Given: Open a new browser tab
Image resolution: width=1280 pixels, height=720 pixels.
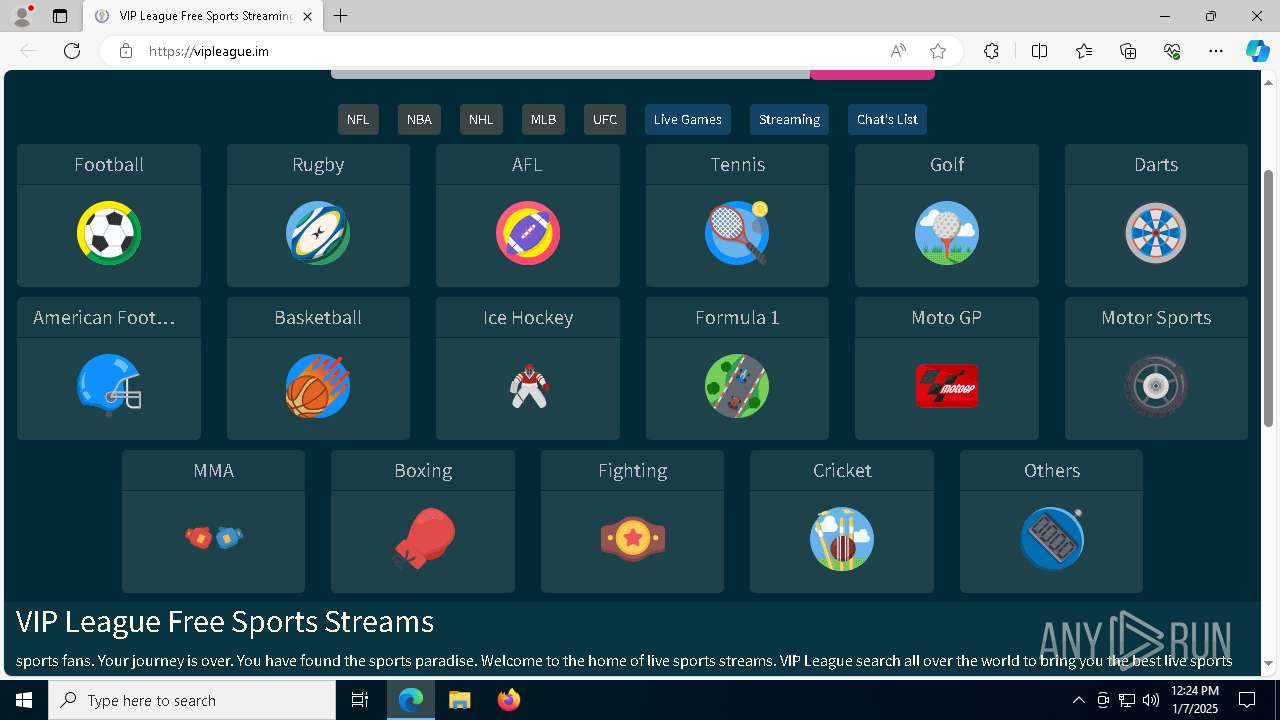Looking at the screenshot, I should 341,16.
